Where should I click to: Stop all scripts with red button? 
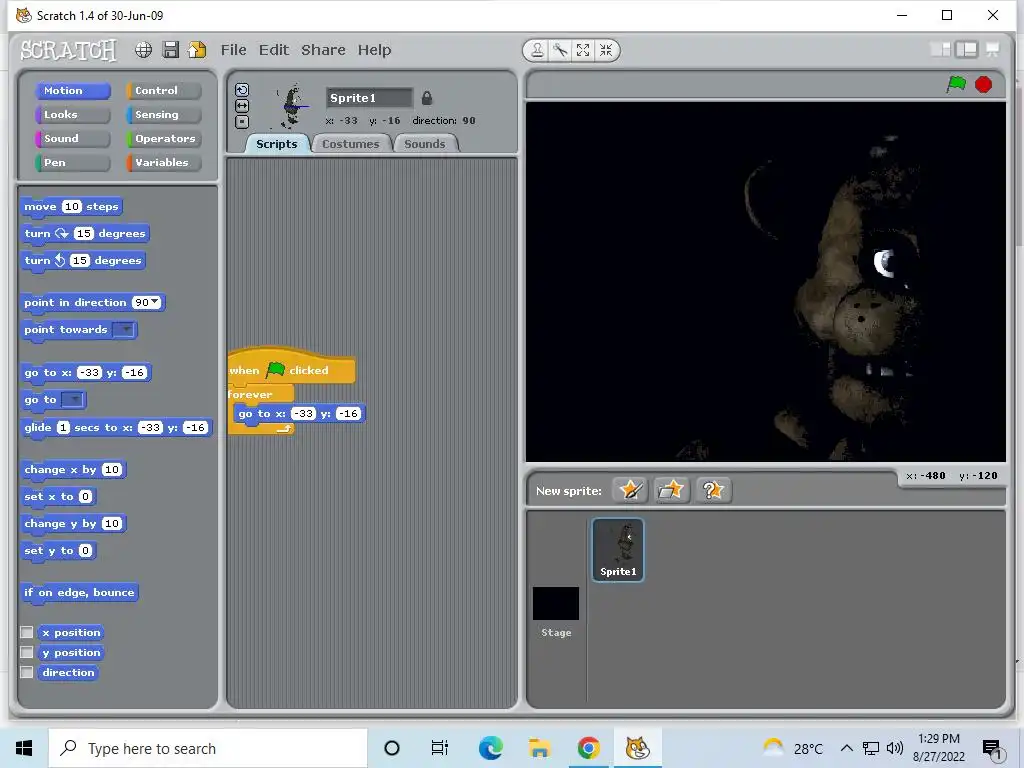click(984, 84)
